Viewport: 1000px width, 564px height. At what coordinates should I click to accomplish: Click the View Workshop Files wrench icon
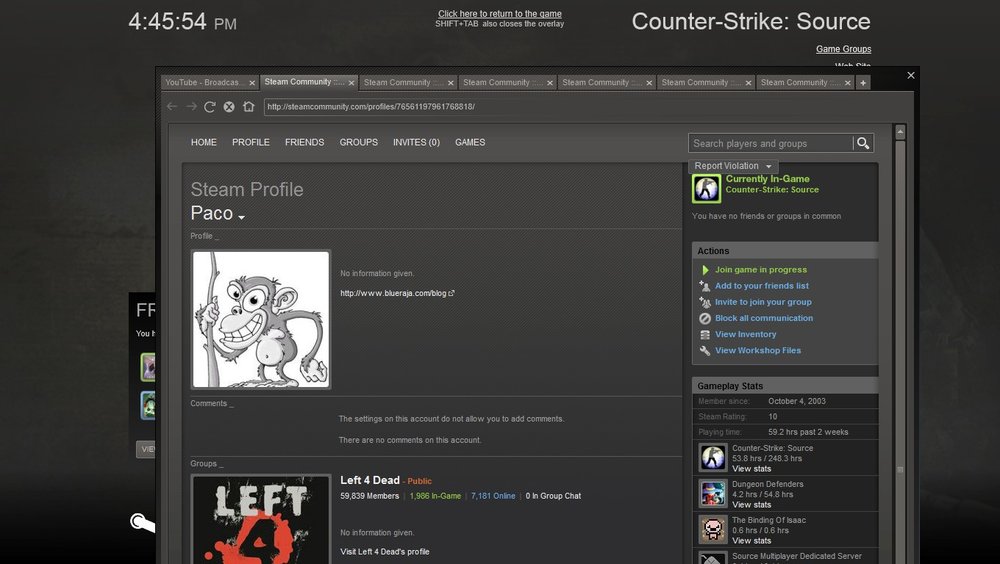tap(705, 350)
